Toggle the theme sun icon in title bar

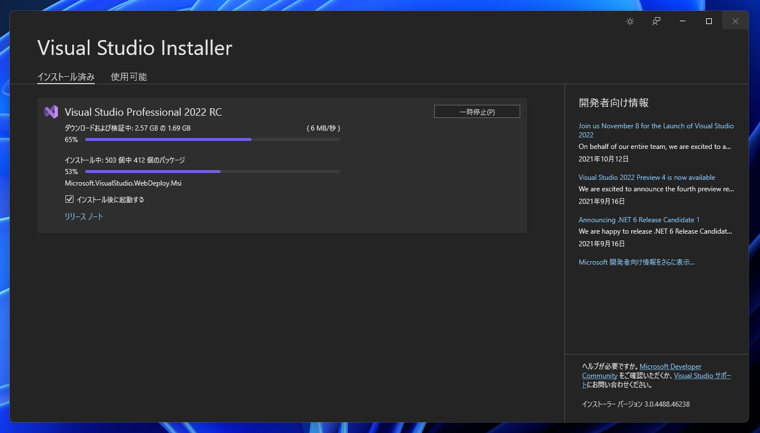(630, 21)
